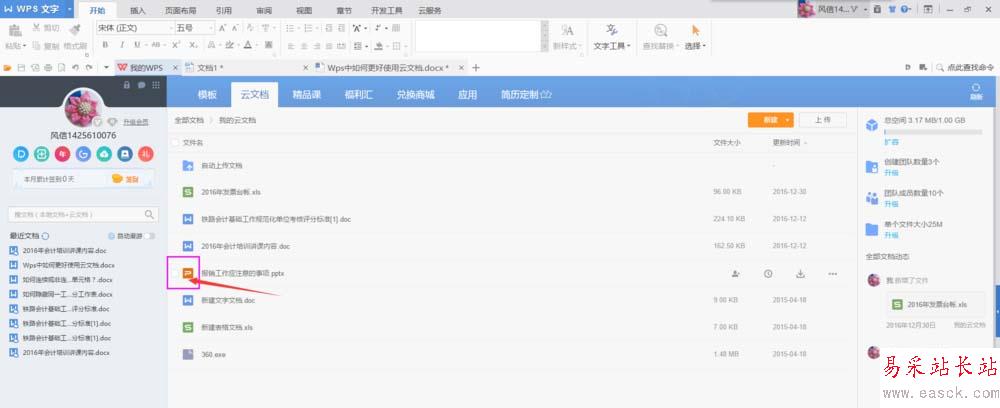Screen dimensions: 1000x408
Task: Click the Italic formatting icon
Action: pos(122,45)
